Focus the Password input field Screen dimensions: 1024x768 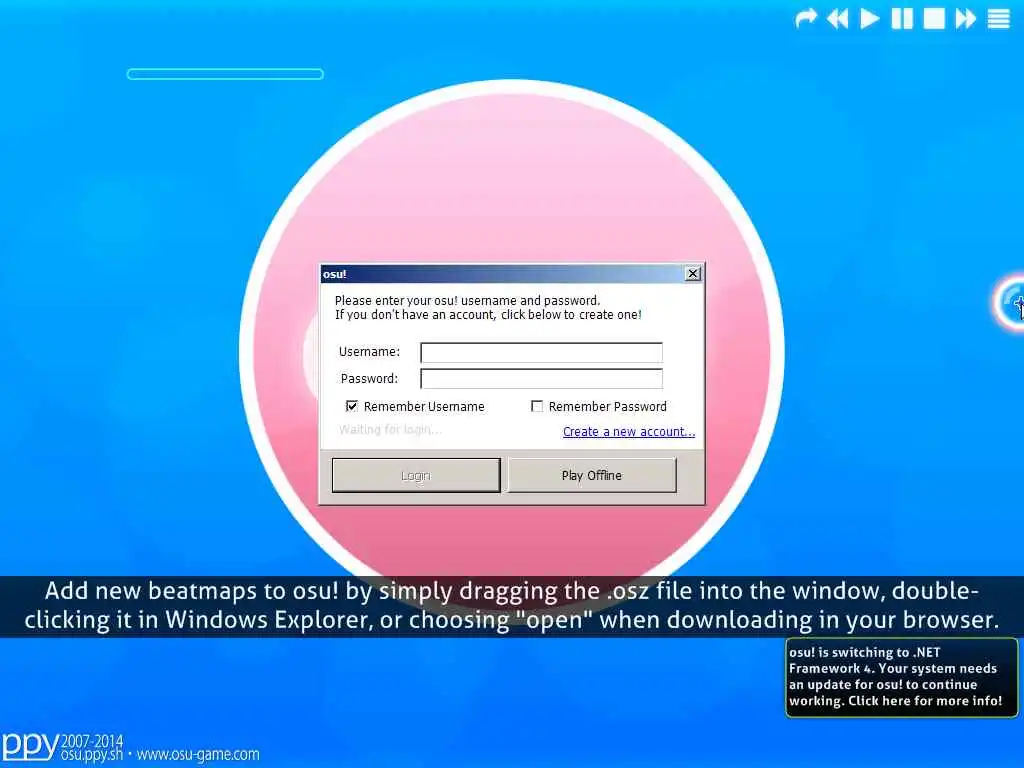point(541,379)
